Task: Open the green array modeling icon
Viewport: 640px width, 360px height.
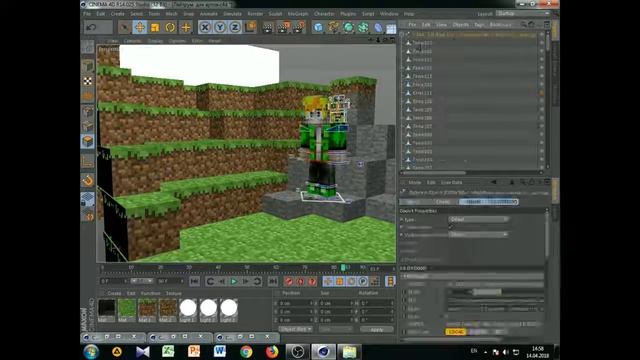Action: coord(363,27)
